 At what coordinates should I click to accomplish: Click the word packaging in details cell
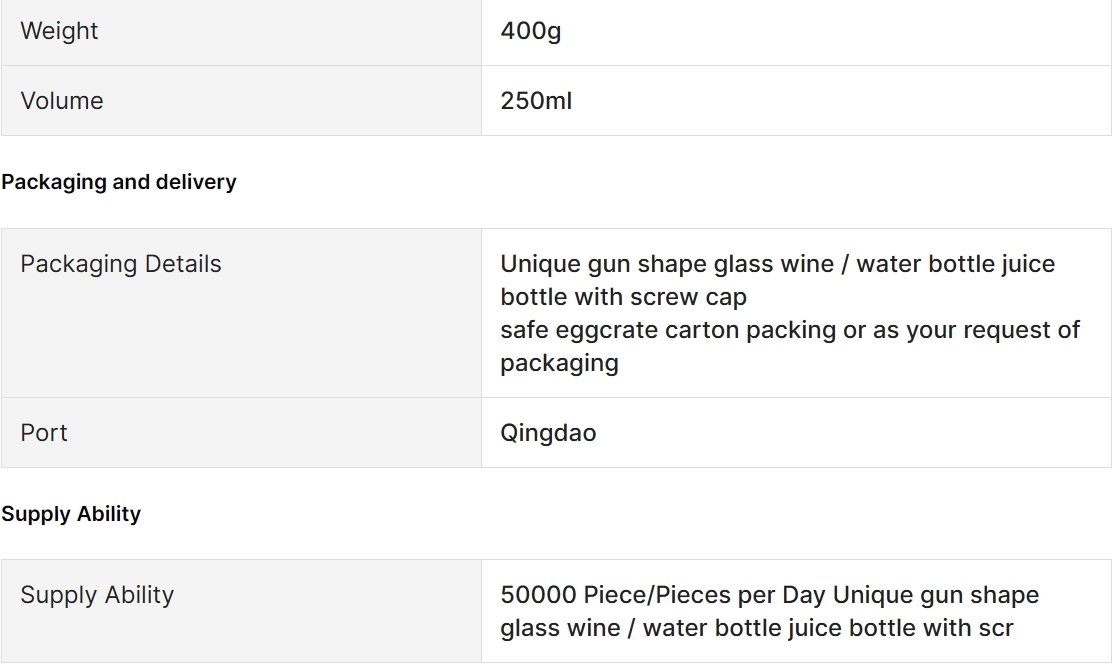559,363
